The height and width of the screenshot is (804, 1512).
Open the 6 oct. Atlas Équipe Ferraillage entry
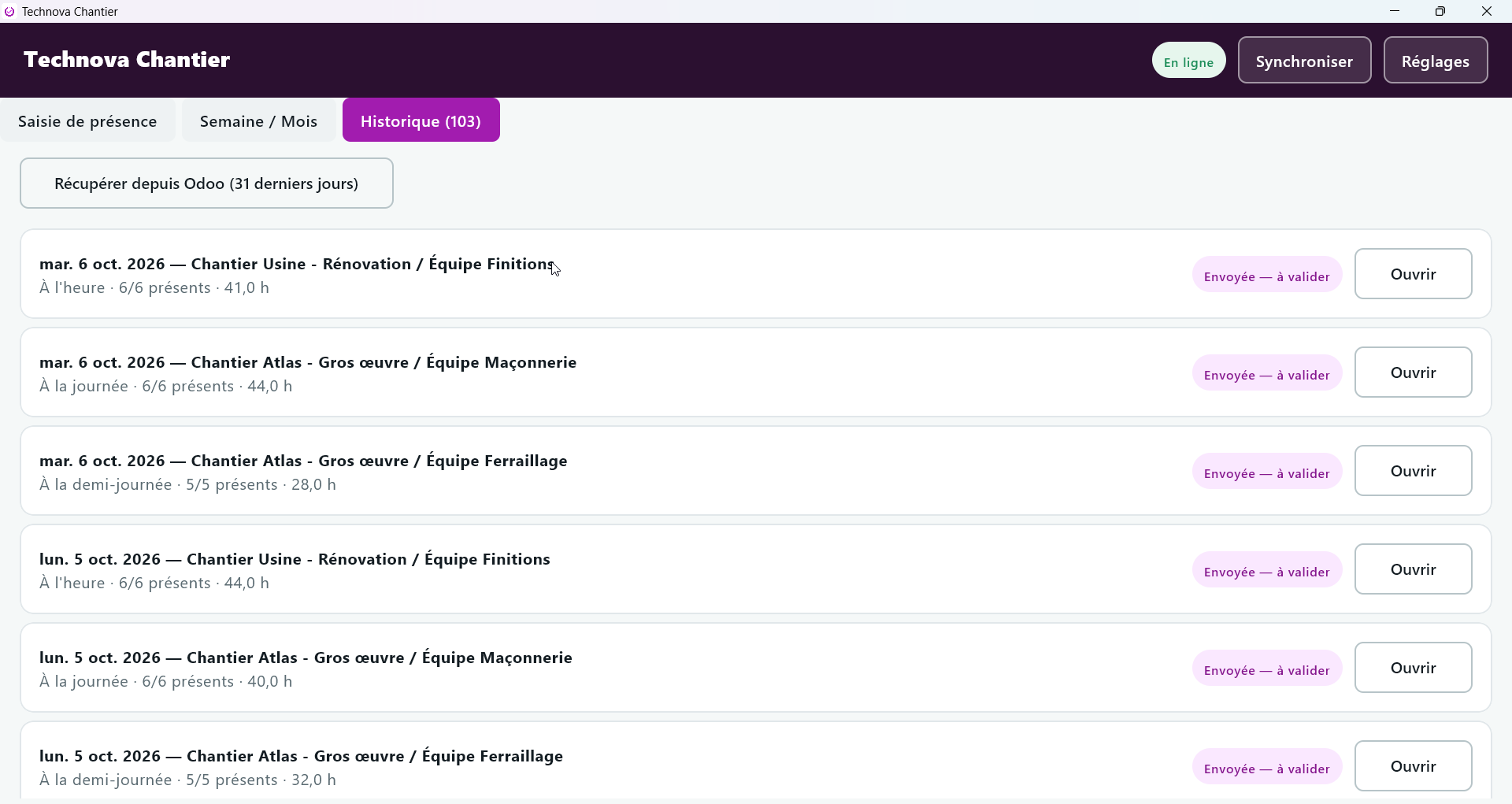click(x=1413, y=471)
